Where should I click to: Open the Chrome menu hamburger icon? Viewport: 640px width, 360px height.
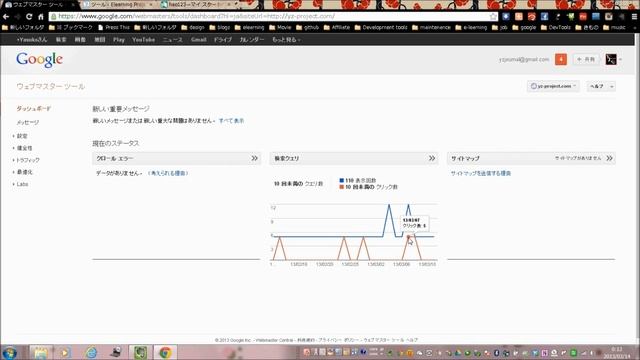(634, 17)
